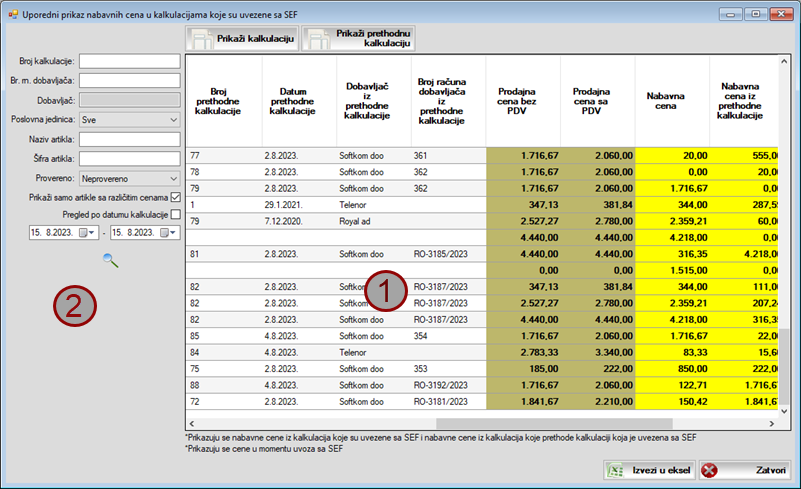801x489 pixels.
Task: Click column header Dobavljač iz prethodne kalkulacije
Action: coord(374,101)
